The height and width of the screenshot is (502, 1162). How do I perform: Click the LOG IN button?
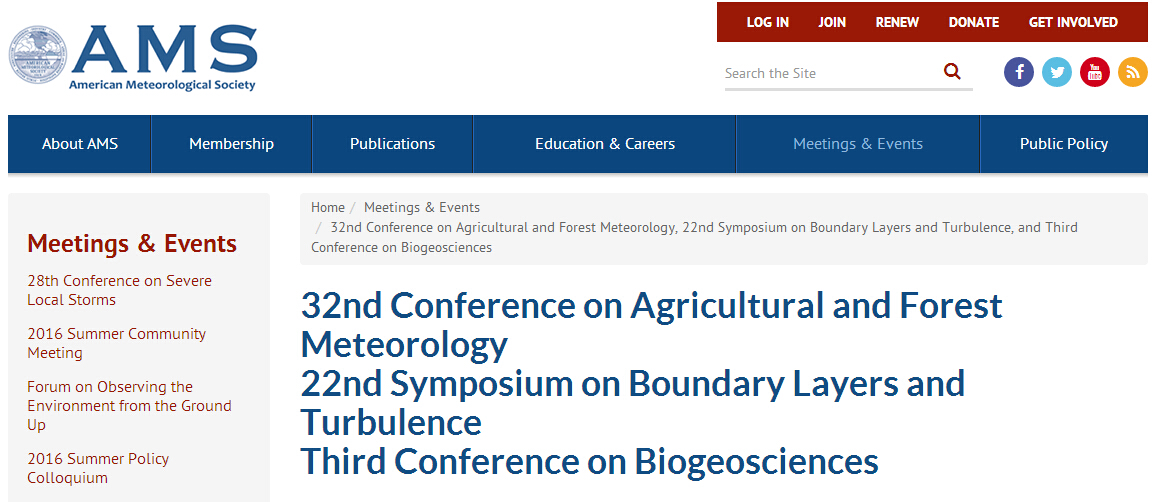[x=768, y=22]
